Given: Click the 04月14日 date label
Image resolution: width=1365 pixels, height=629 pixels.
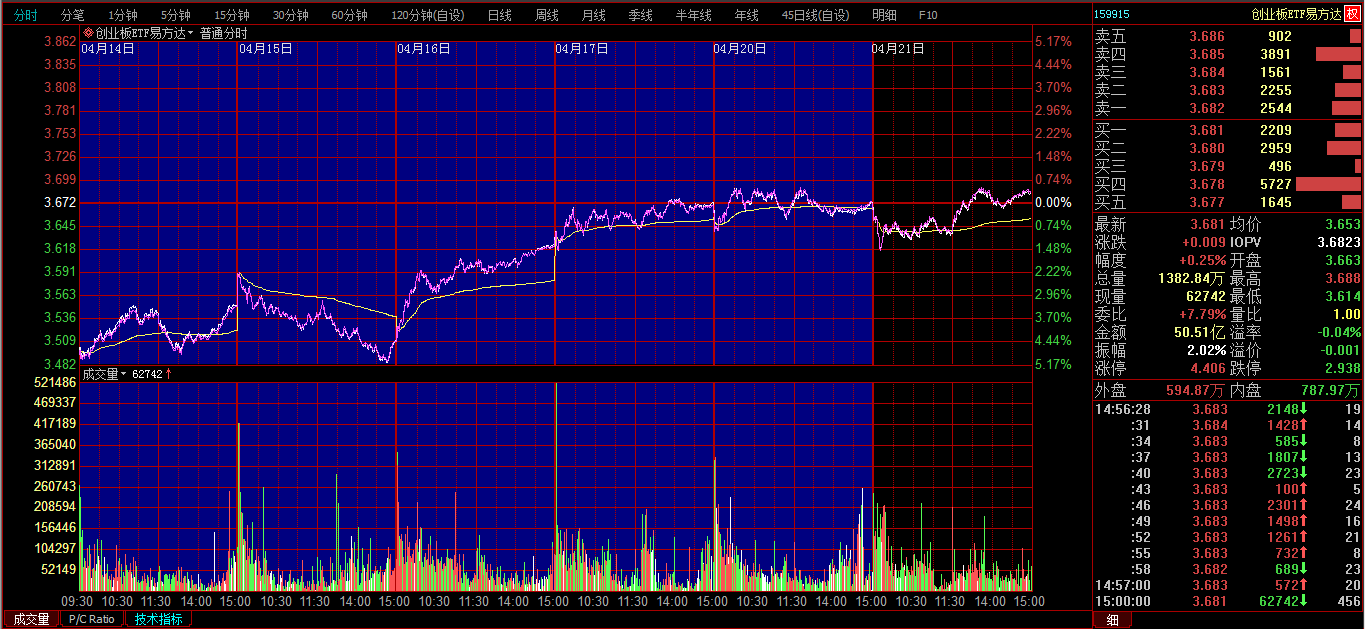Looking at the screenshot, I should (x=108, y=48).
